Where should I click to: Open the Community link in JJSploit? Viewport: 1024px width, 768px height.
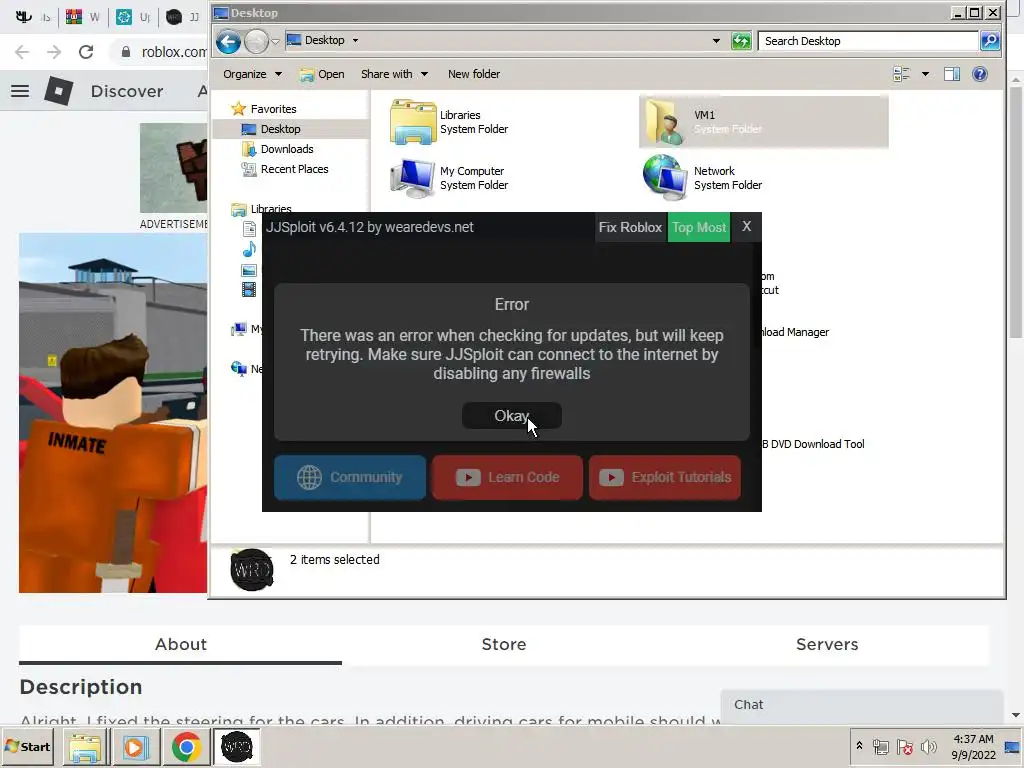(x=350, y=477)
